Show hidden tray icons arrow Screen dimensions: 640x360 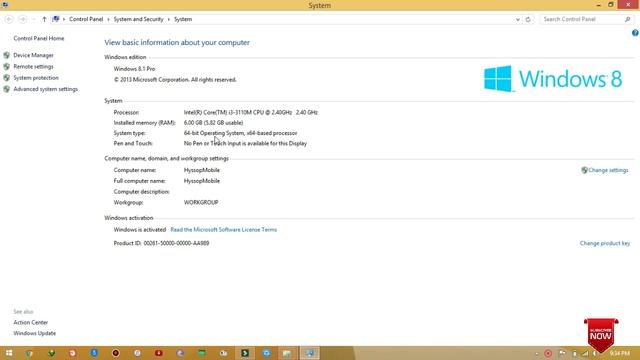[x=537, y=354]
